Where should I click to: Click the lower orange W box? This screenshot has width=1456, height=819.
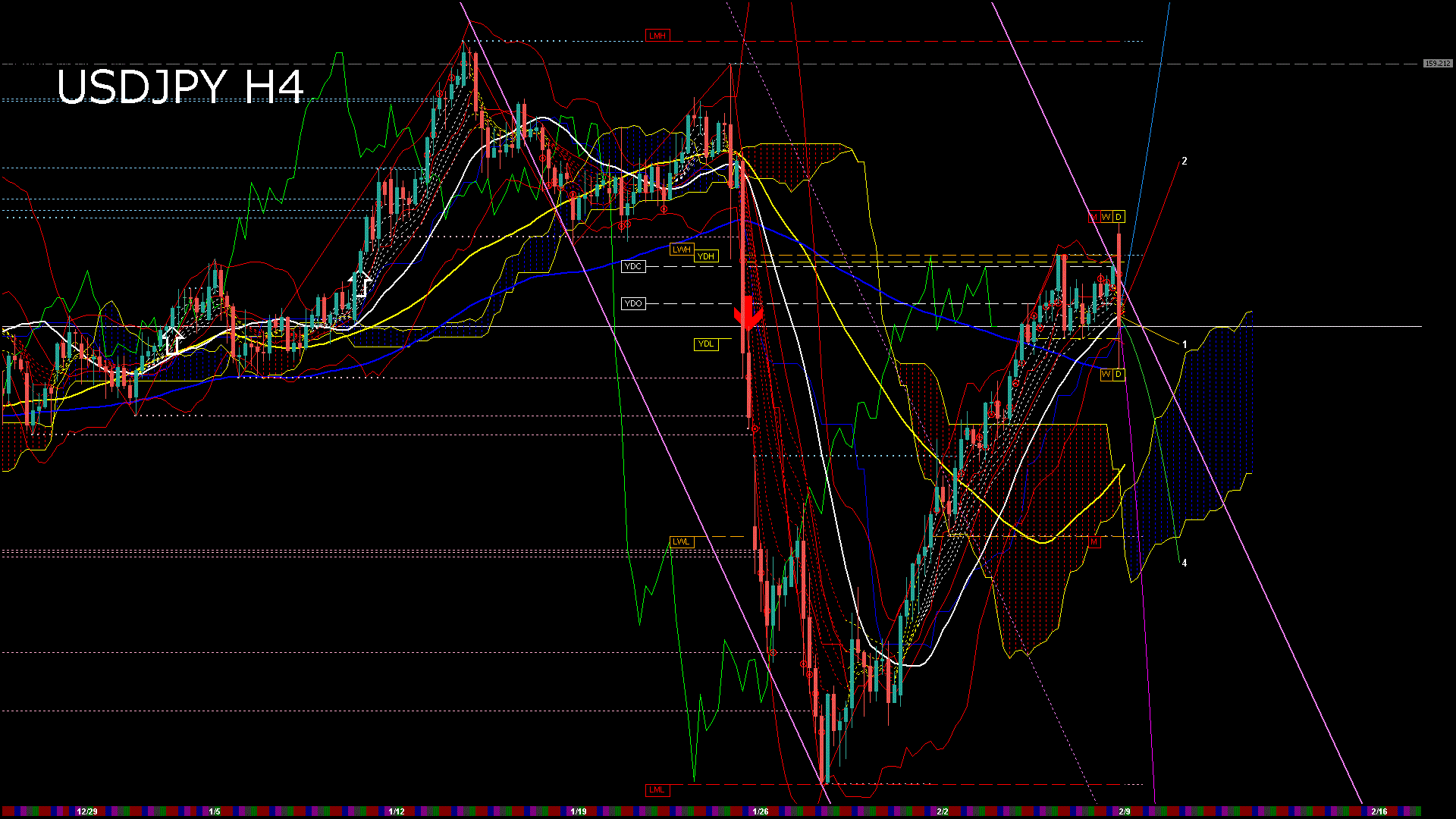pos(1106,374)
